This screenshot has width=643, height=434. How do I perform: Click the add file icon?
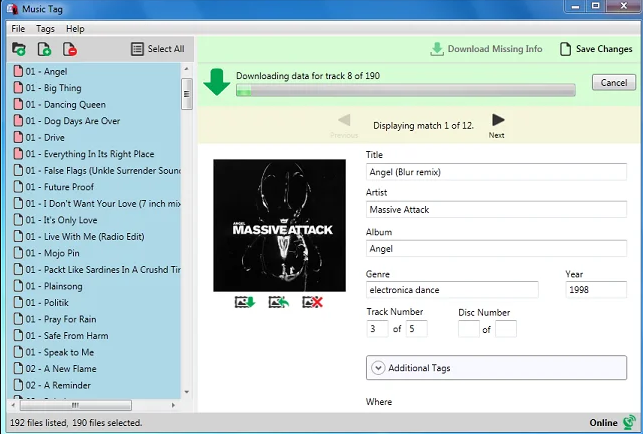click(x=44, y=49)
